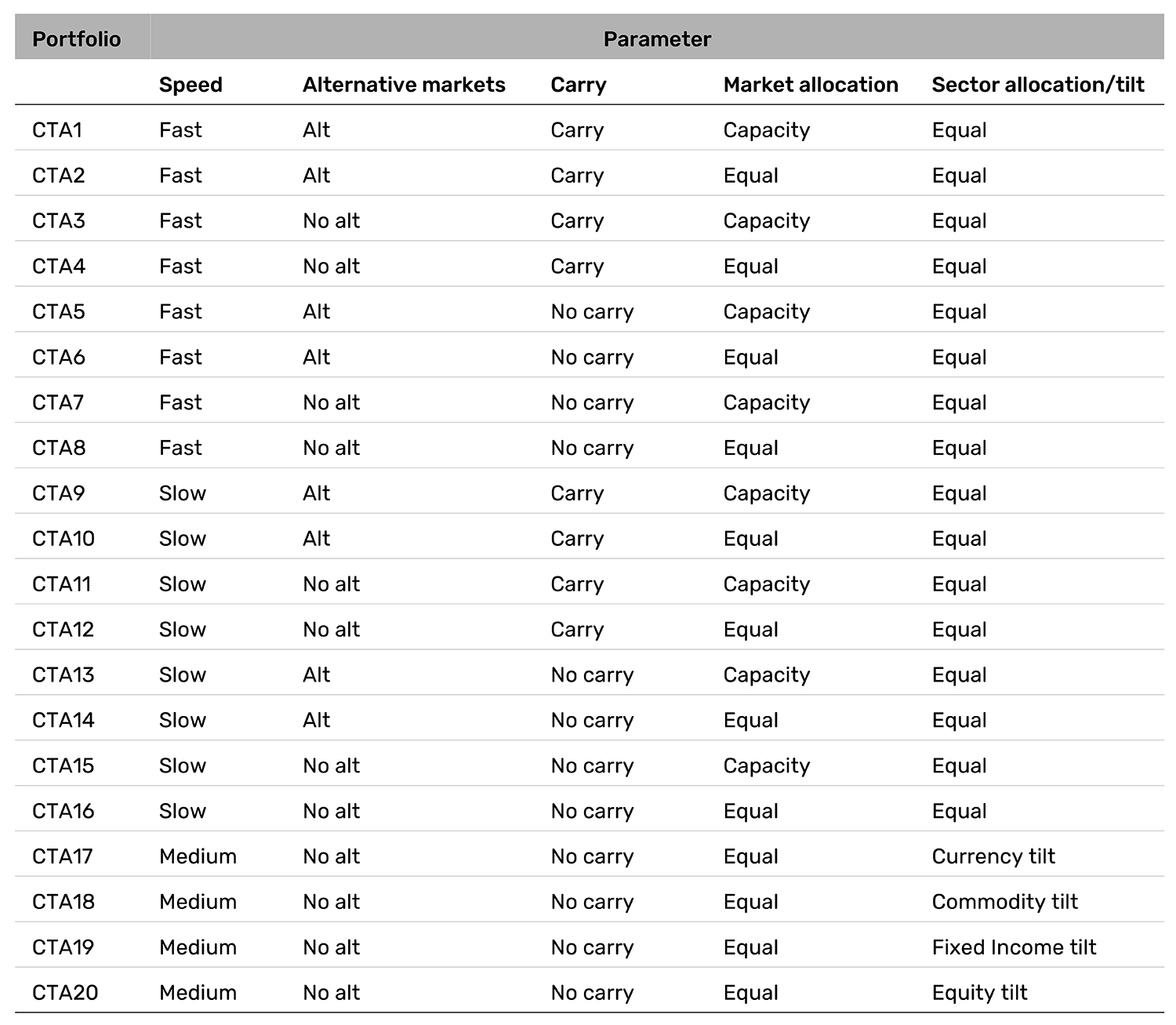The height and width of the screenshot is (1025, 1176).
Task: Click the CTA17 portfolio label
Action: [62, 856]
